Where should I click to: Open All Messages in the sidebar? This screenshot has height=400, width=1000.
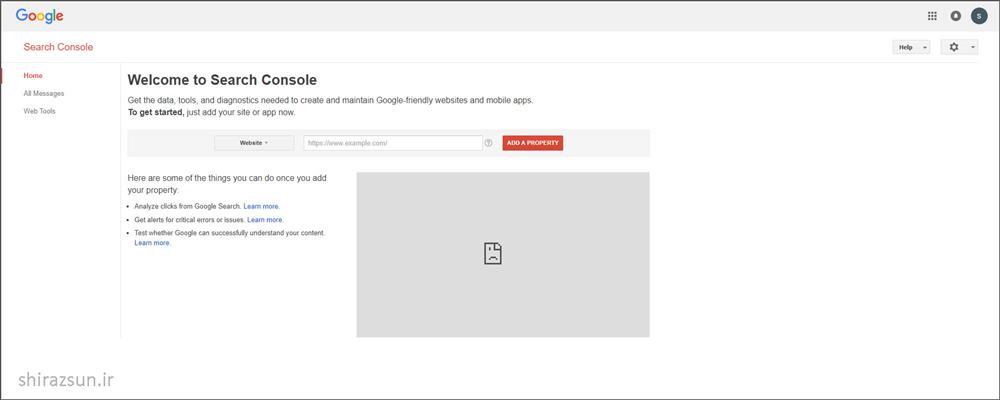[x=44, y=93]
